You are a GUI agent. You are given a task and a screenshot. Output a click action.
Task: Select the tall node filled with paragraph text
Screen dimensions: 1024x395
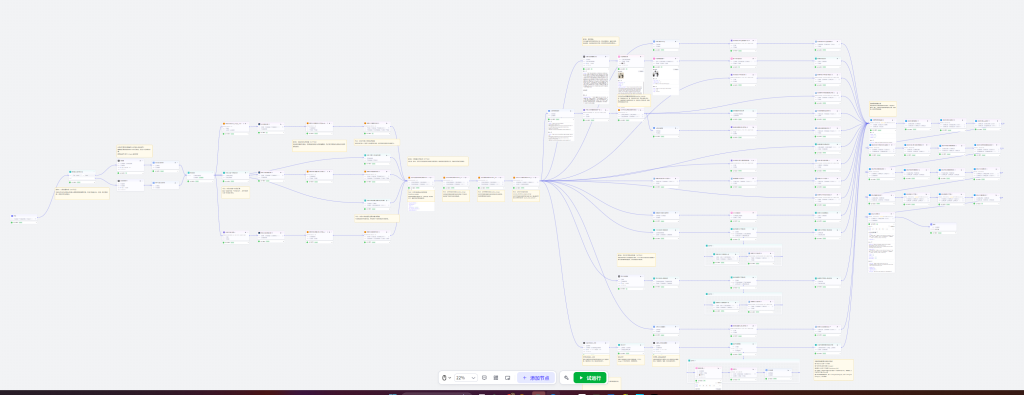595,80
